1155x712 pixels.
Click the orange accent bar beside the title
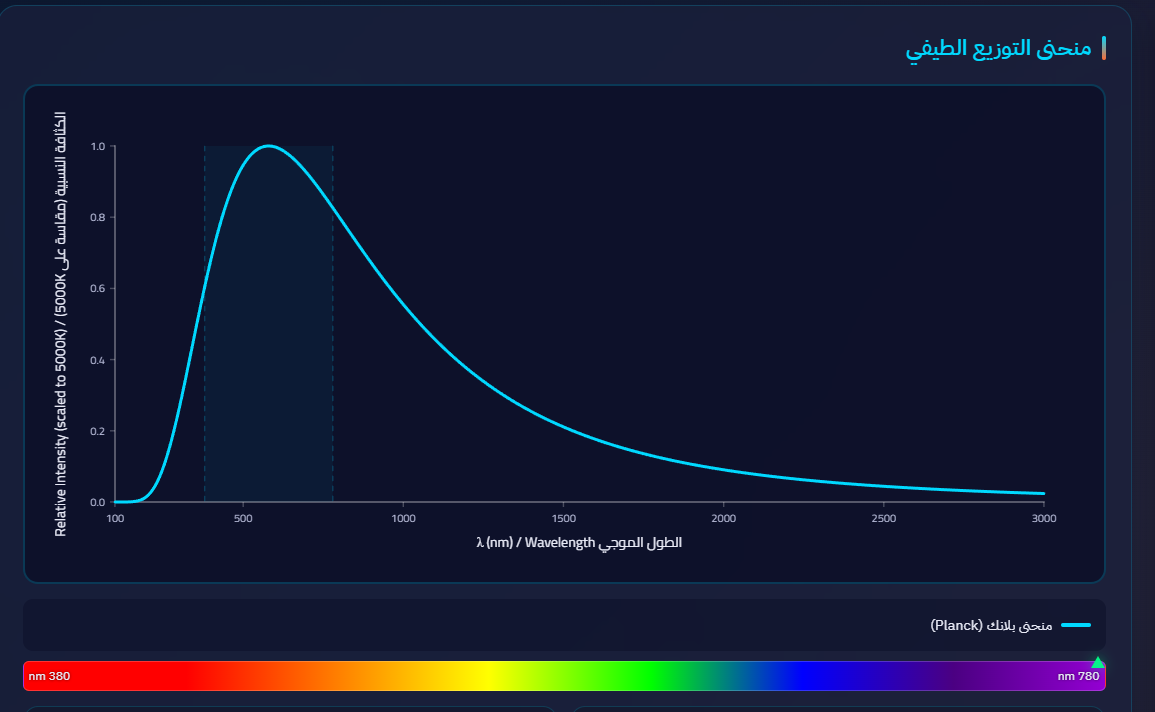pyautogui.click(x=1104, y=46)
